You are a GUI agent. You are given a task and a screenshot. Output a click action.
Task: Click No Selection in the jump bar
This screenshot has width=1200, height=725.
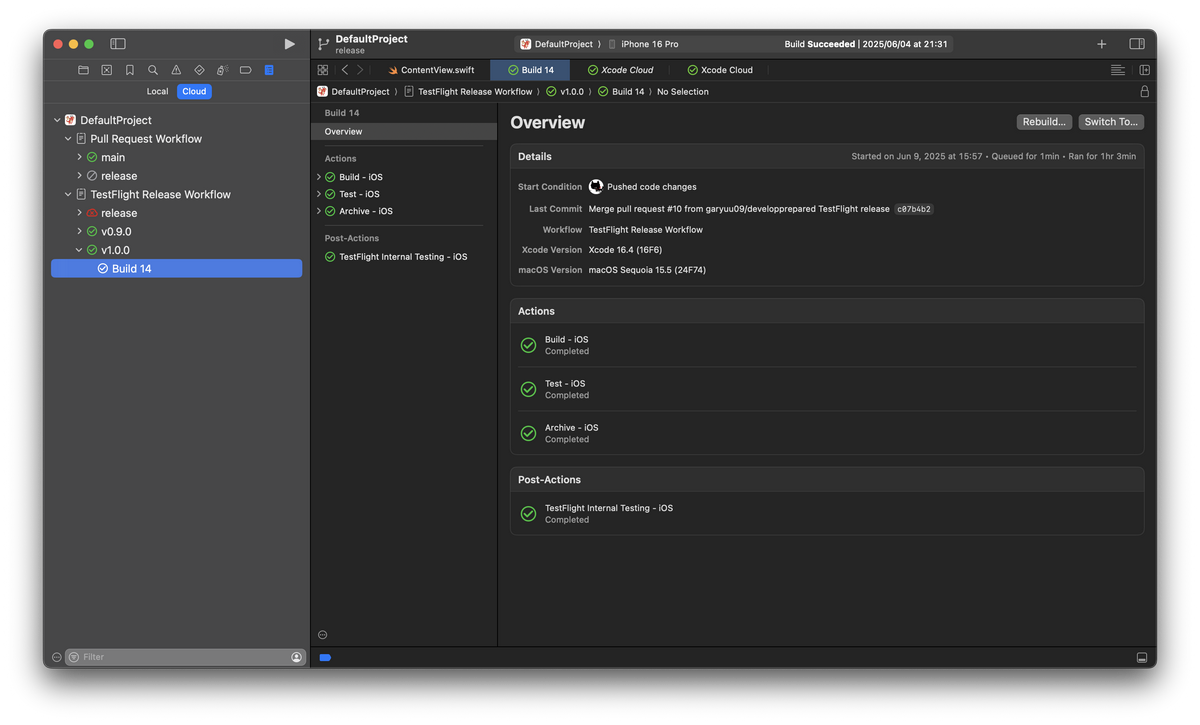point(683,92)
